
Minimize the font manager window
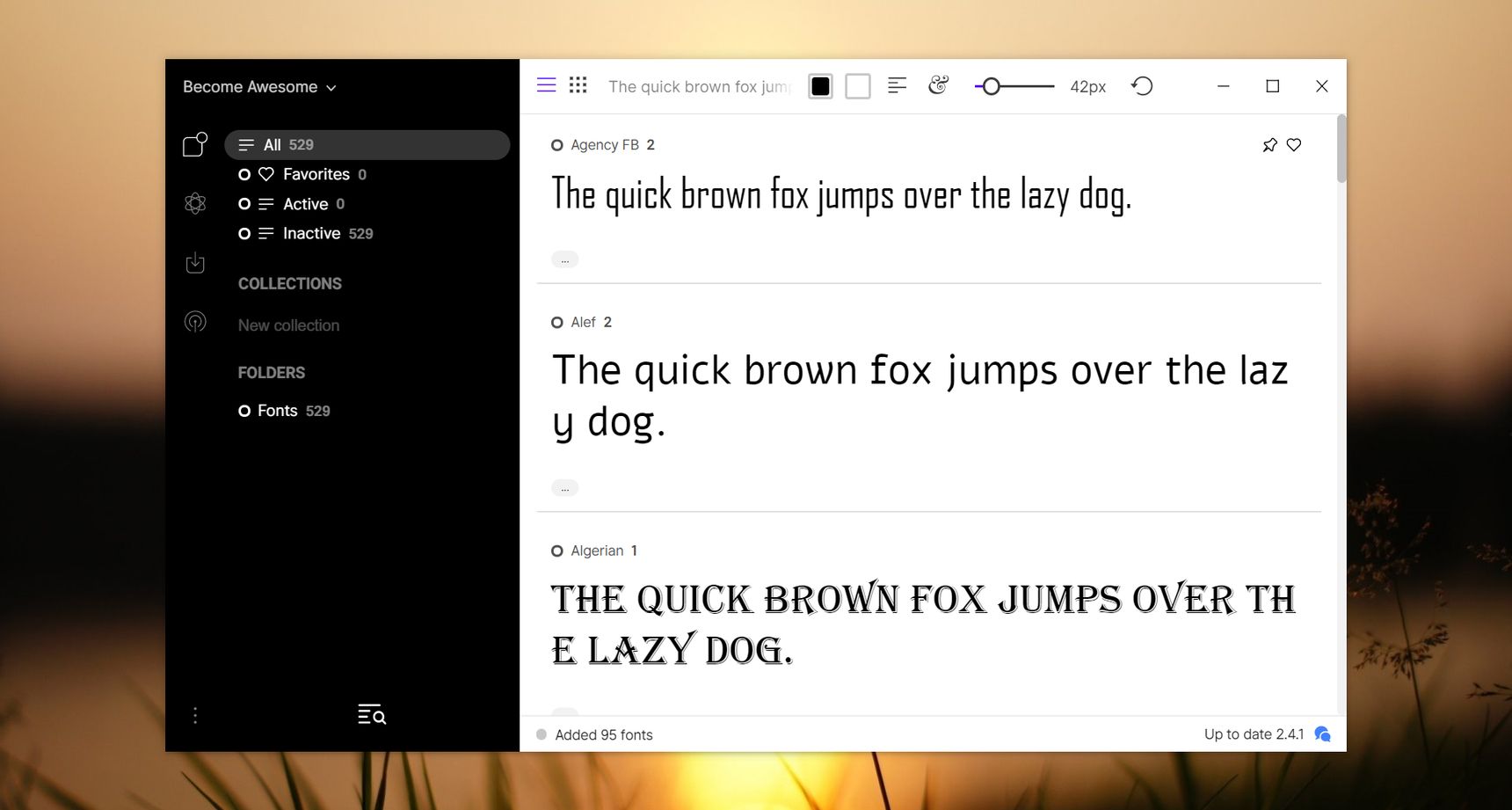1223,86
